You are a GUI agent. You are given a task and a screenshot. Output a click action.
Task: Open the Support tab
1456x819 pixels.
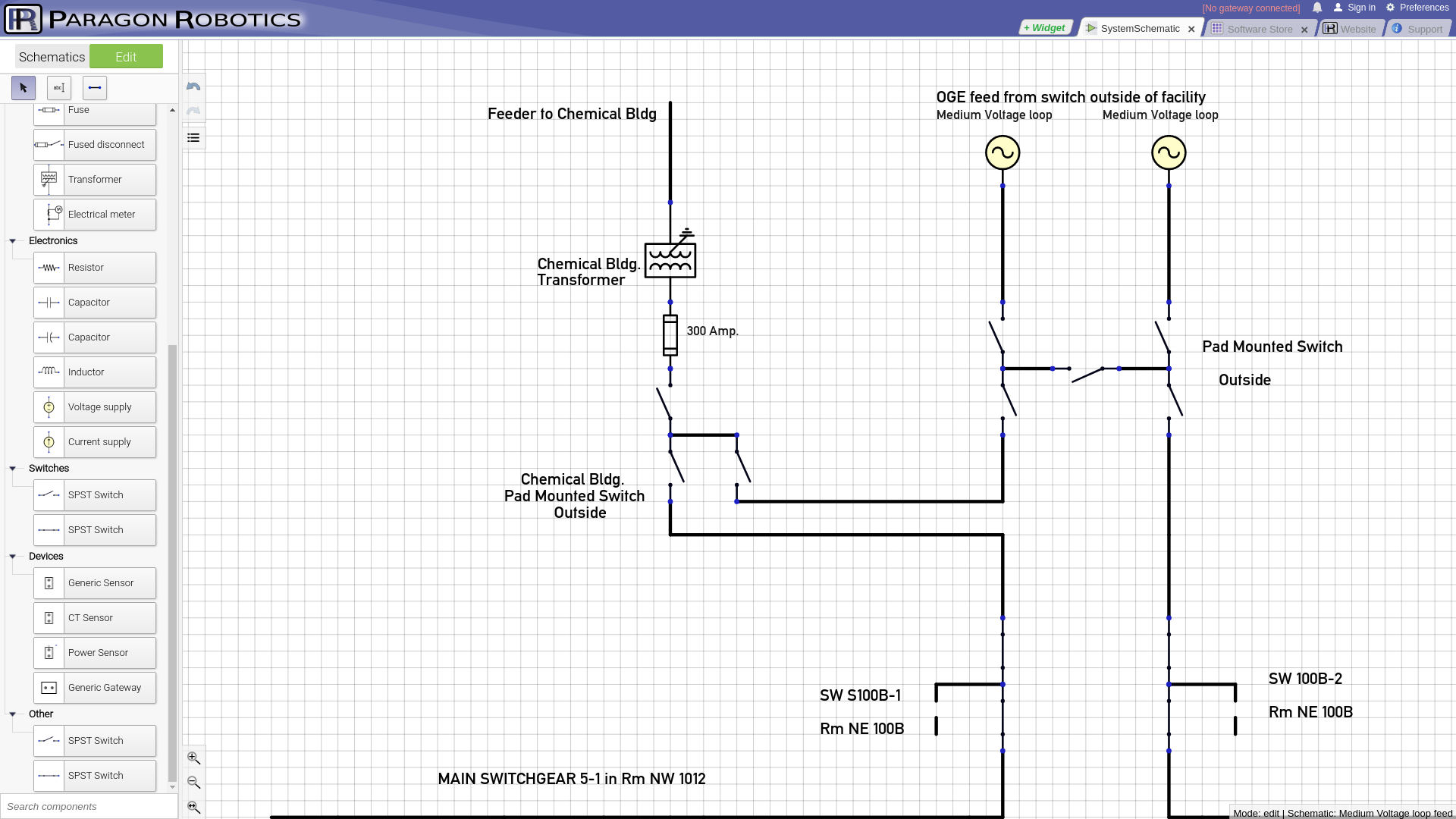pyautogui.click(x=1417, y=29)
